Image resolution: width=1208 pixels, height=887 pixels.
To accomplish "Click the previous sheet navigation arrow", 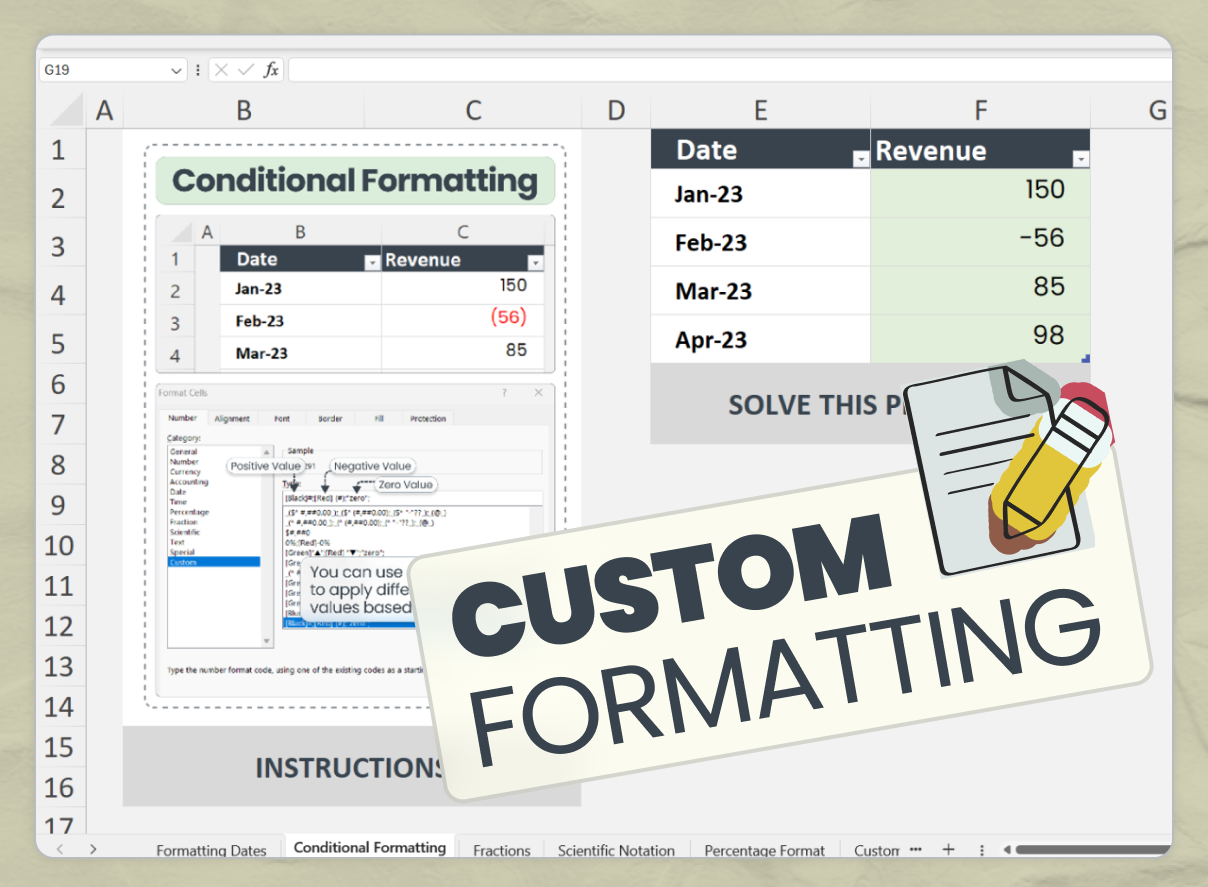I will [60, 849].
